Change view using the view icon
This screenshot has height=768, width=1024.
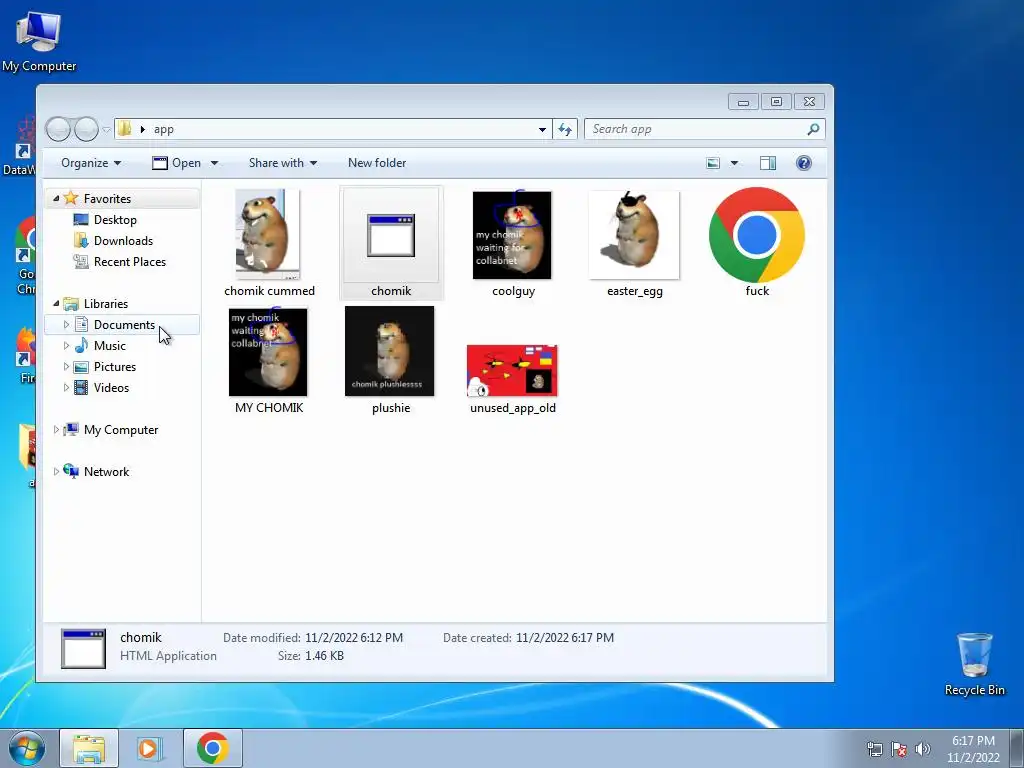(713, 163)
